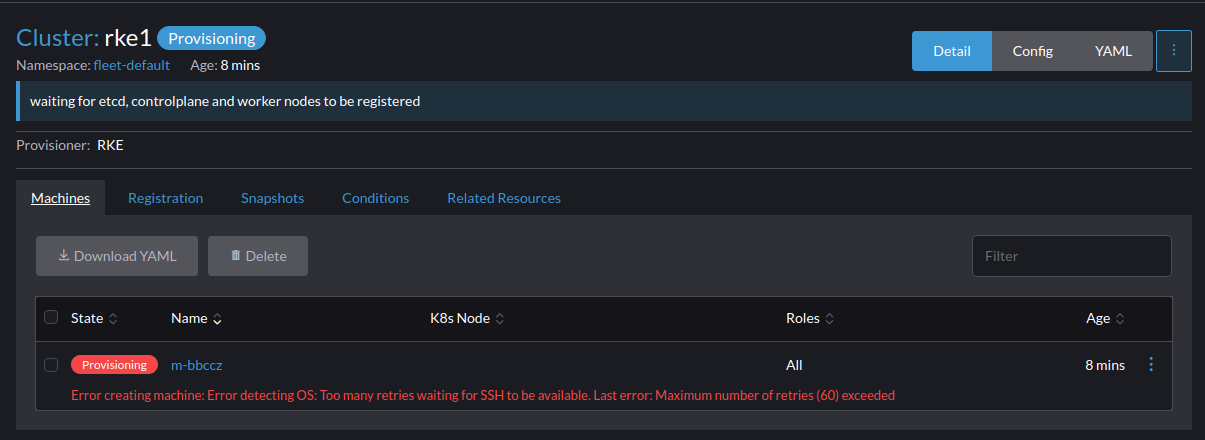Focus the Filter input field
Screen dimensions: 1205x440
1072,256
